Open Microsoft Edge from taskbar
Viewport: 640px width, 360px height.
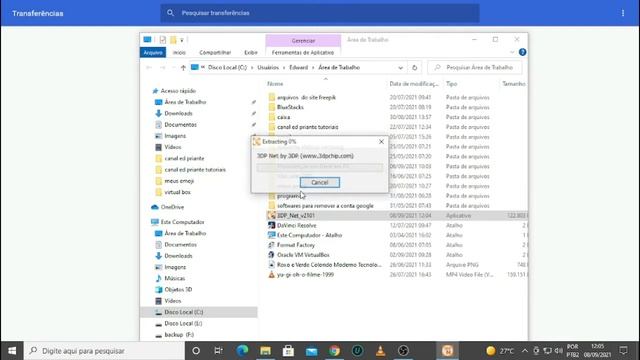pyautogui.click(x=242, y=351)
